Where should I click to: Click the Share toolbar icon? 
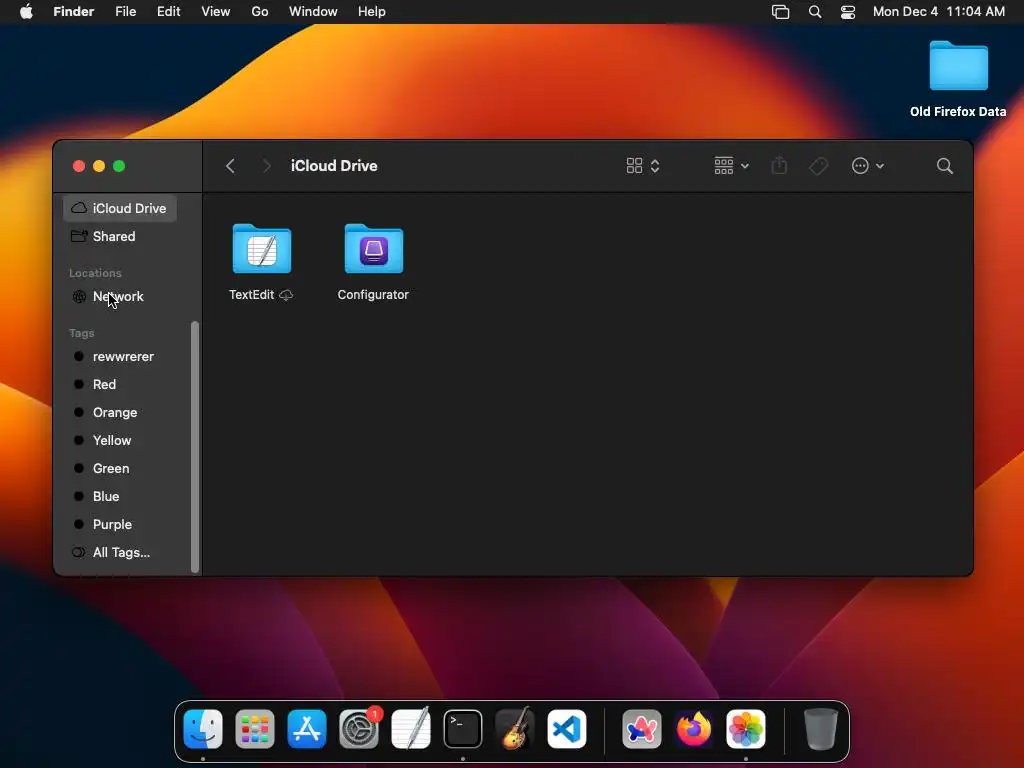pos(779,166)
